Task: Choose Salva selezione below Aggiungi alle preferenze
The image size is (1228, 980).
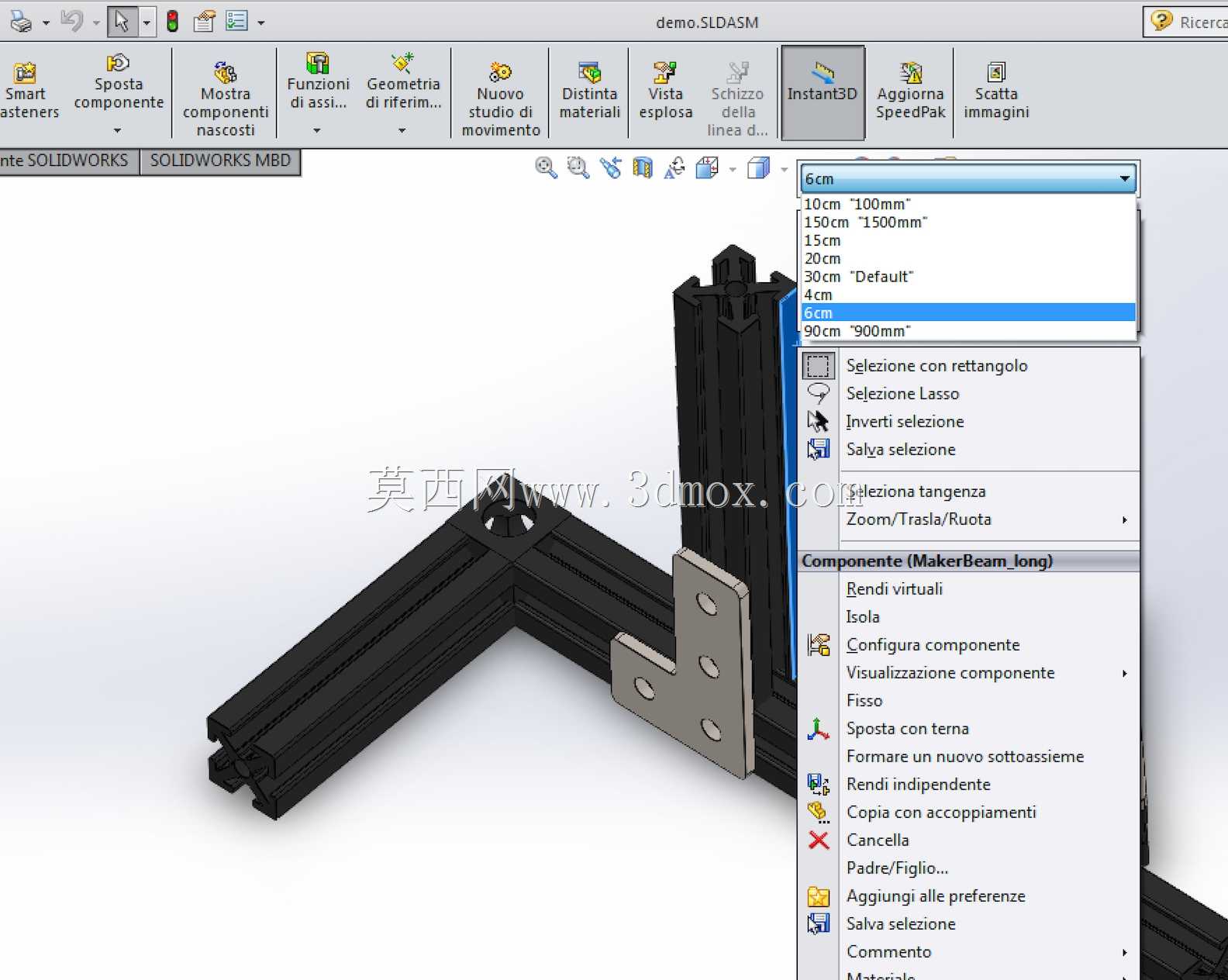Action: (901, 924)
